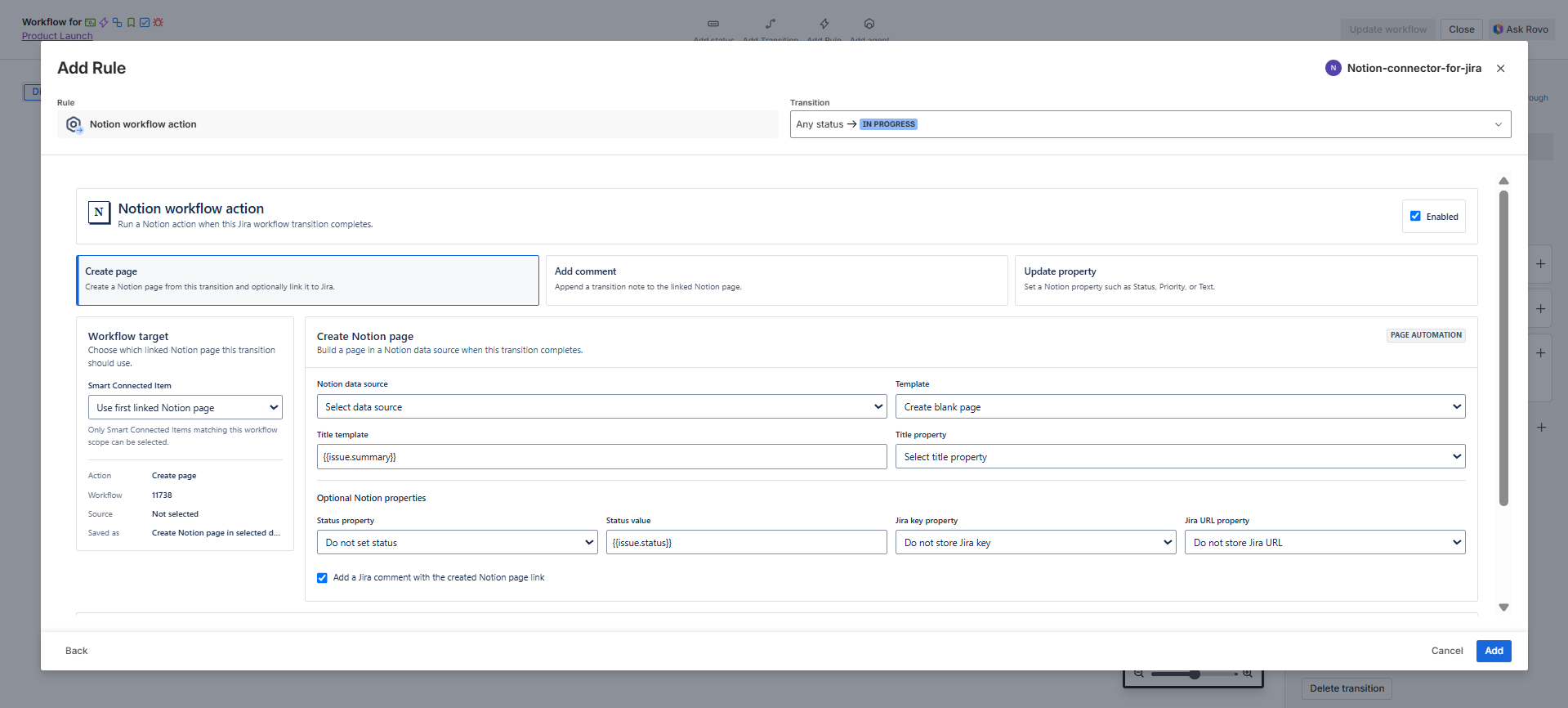Open the Smart Connected Item dropdown
Viewport: 1568px width, 708px height.
185,407
